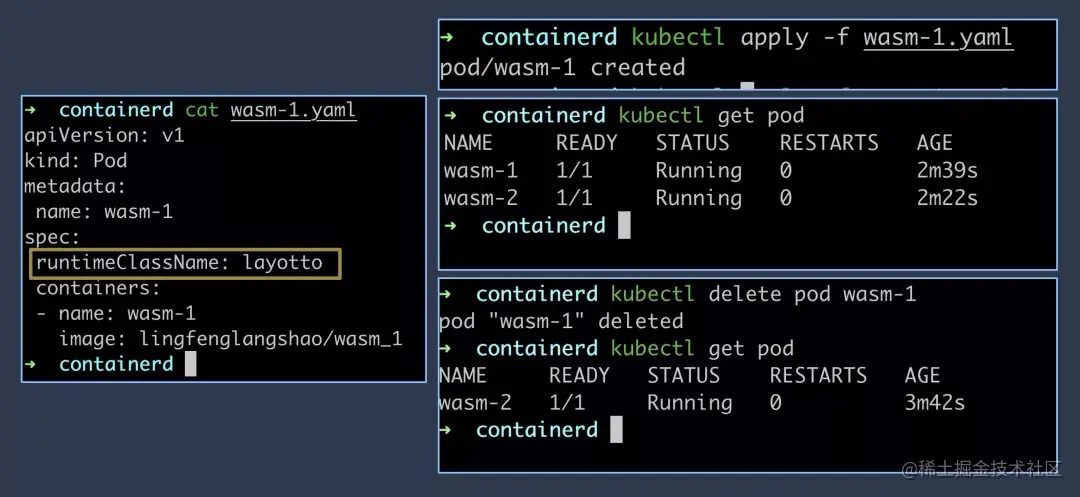Click "Running" status in the 2m22s row
The width and height of the screenshot is (1080, 497).
[x=698, y=199]
